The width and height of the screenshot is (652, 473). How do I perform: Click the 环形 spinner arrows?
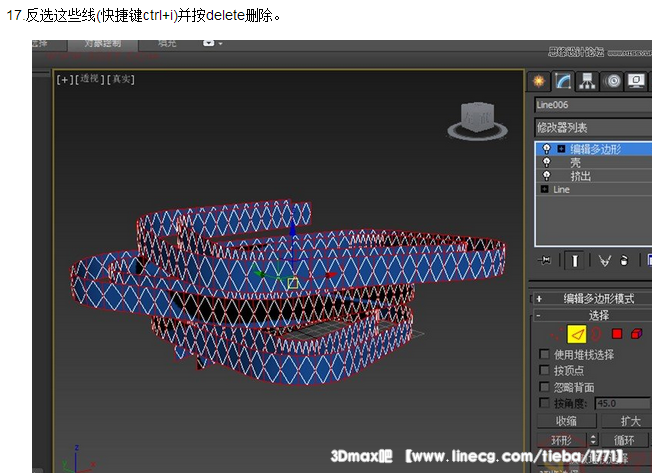[x=593, y=440]
